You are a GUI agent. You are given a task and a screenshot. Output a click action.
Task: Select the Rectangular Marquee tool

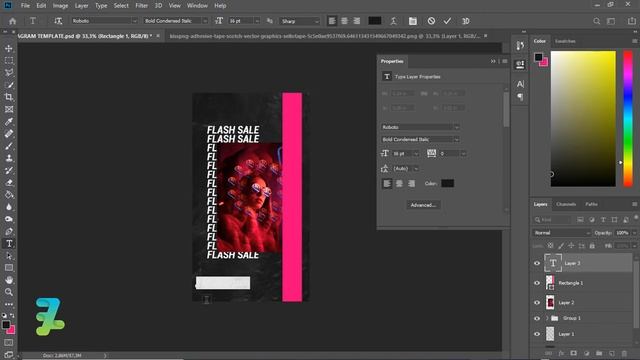pos(9,60)
